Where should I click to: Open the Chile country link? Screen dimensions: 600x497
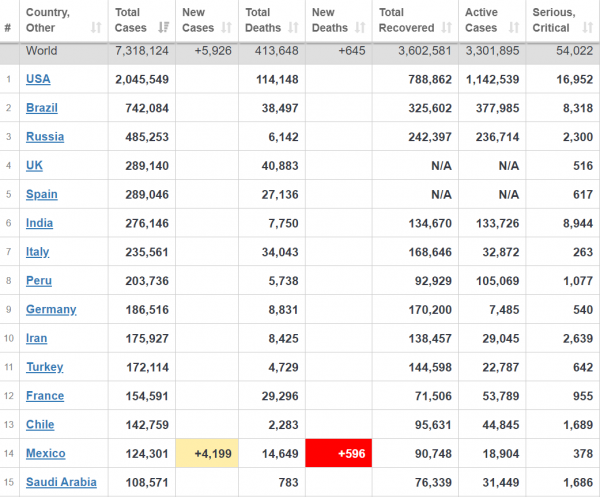coord(40,425)
